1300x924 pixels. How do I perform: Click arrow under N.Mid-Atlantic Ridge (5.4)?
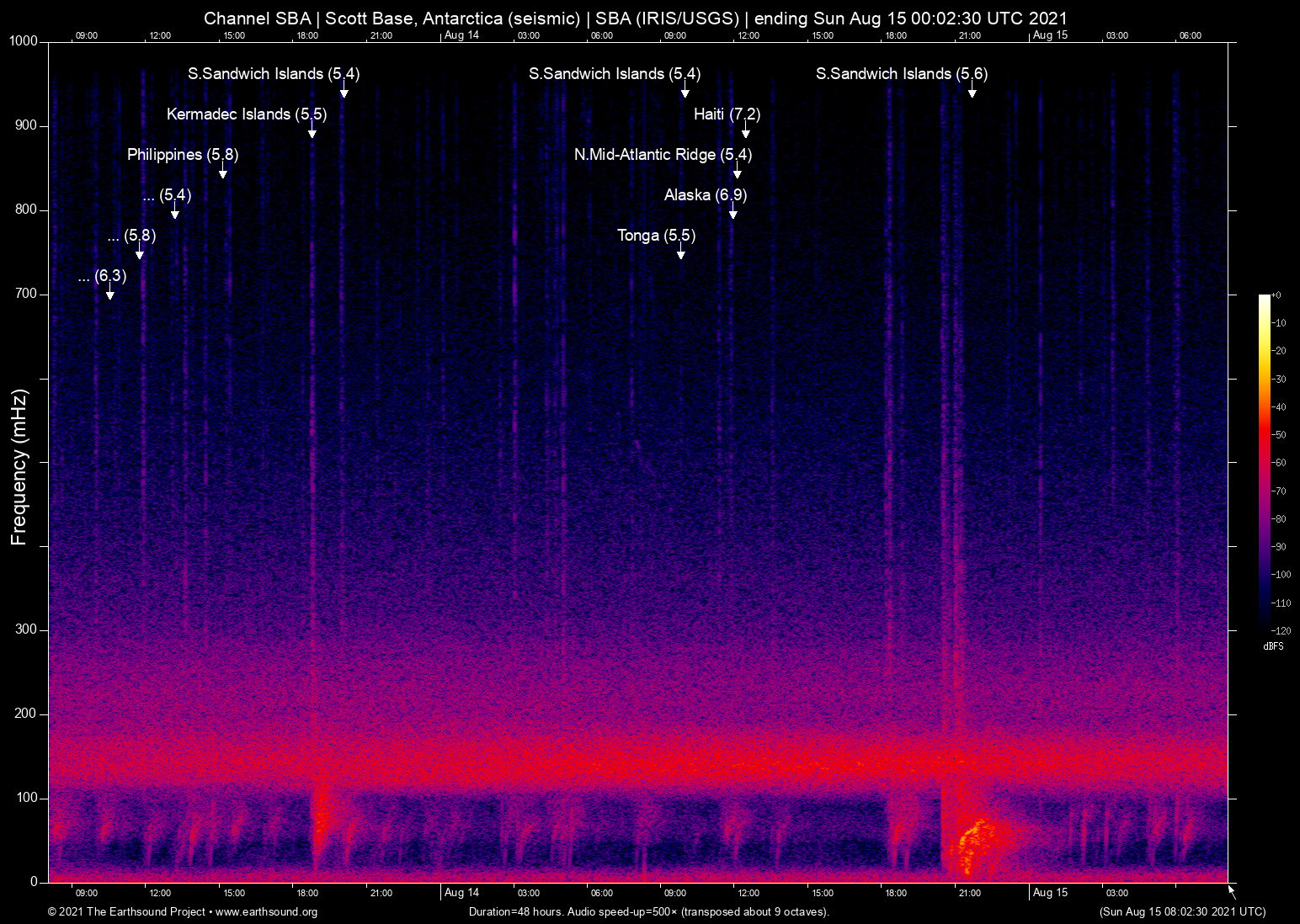pos(738,173)
